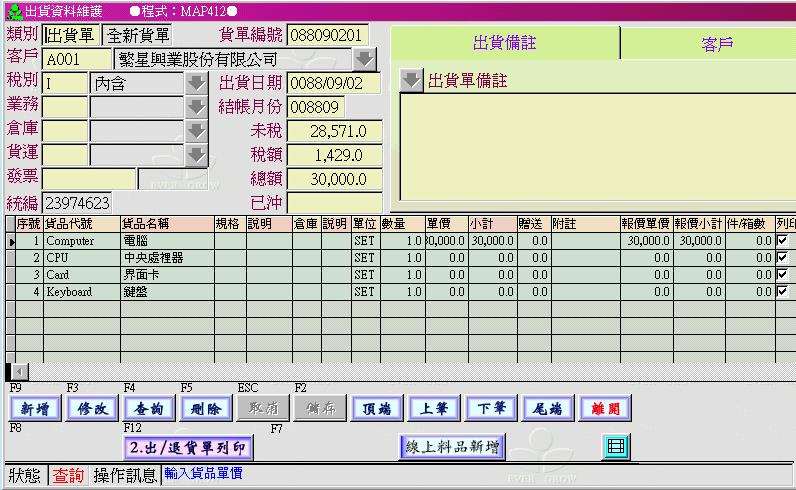Select the 出貨備註 tab
The image size is (796, 490).
(x=503, y=44)
